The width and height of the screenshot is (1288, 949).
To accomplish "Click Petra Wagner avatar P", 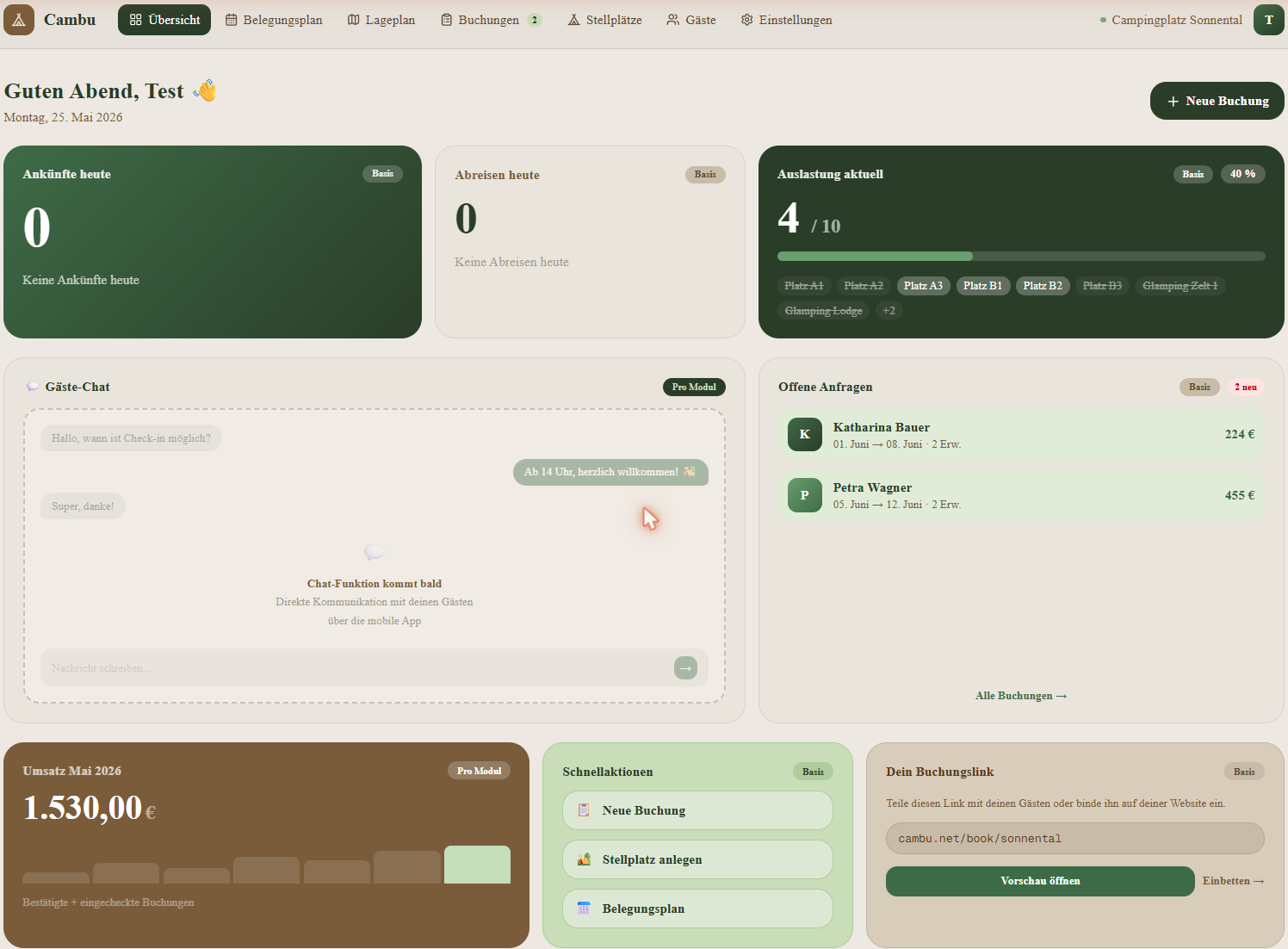I will (x=805, y=495).
